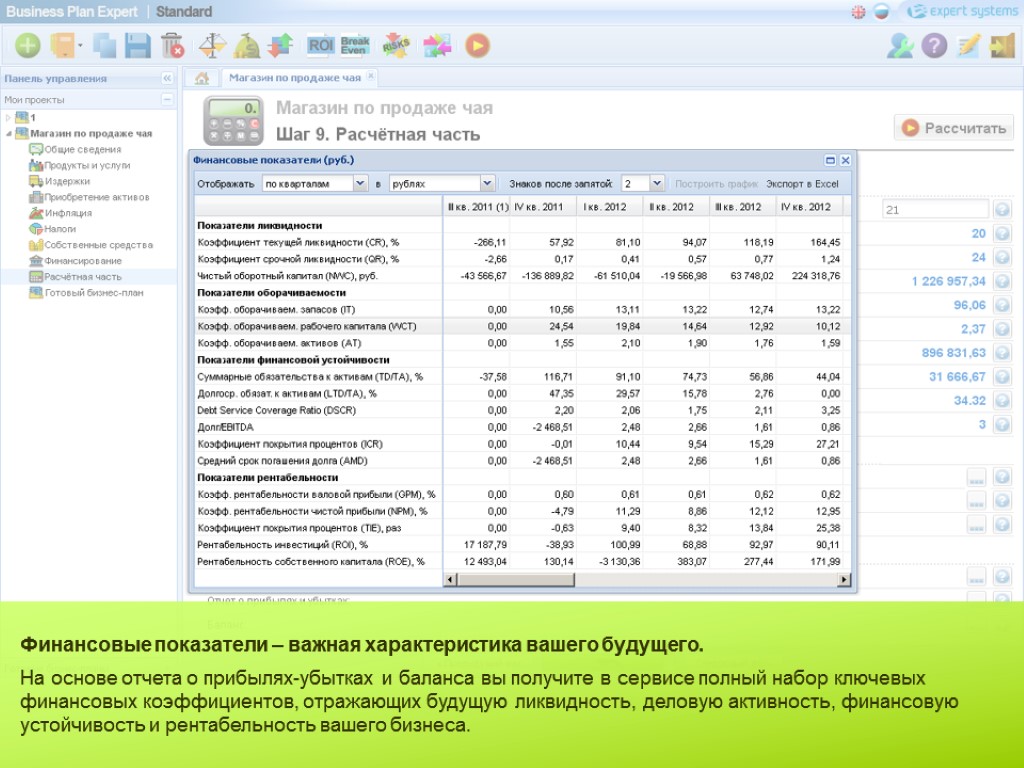Click the green add new project icon

click(27, 46)
